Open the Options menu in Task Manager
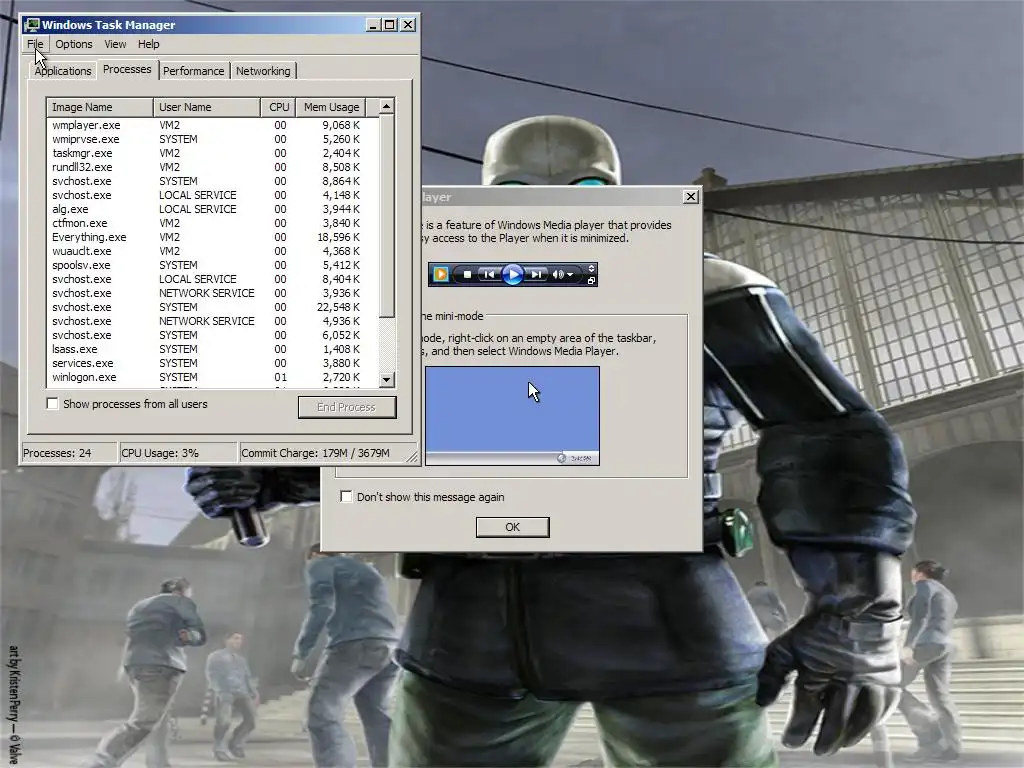 click(74, 44)
